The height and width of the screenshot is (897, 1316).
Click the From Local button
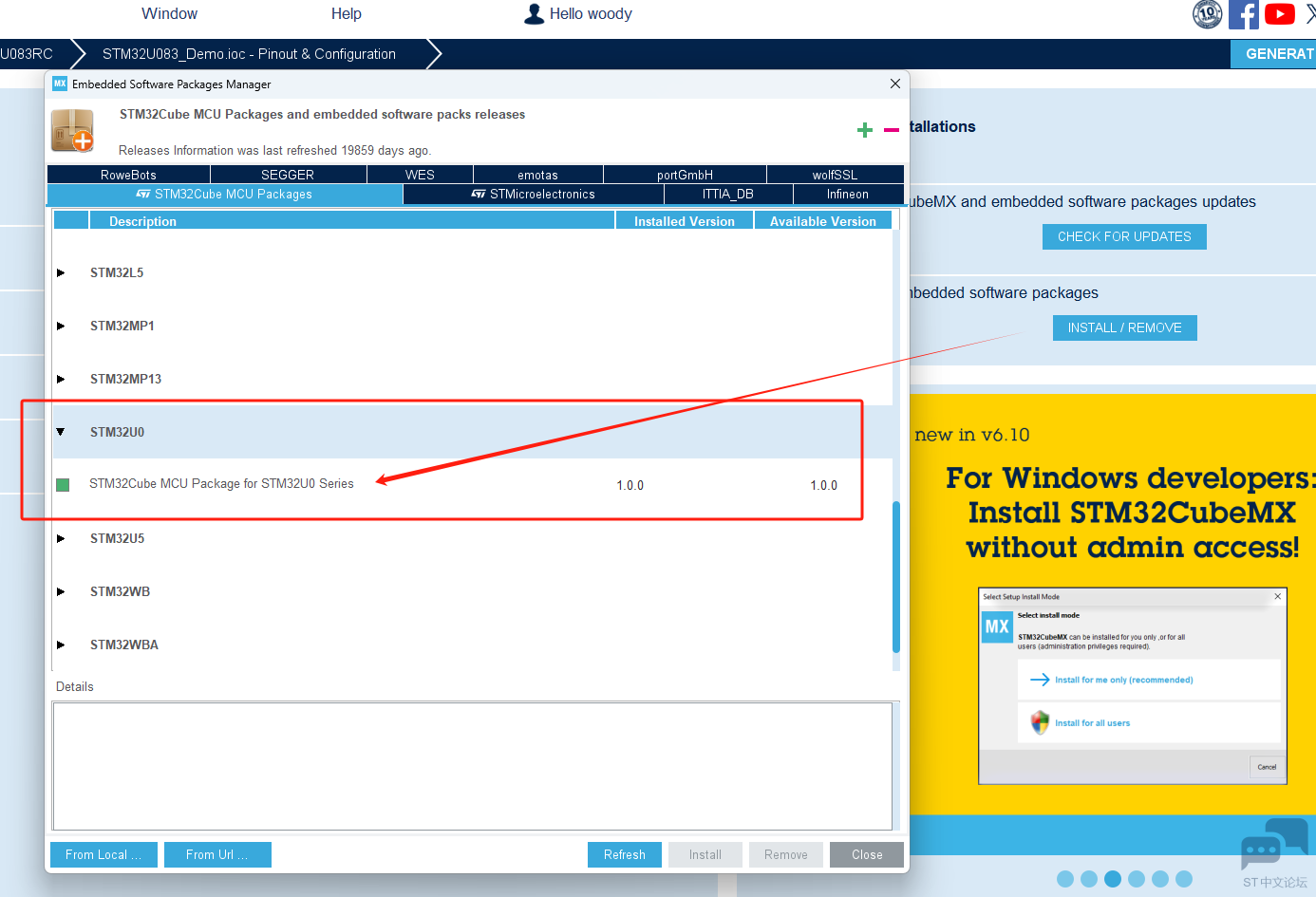tap(103, 854)
